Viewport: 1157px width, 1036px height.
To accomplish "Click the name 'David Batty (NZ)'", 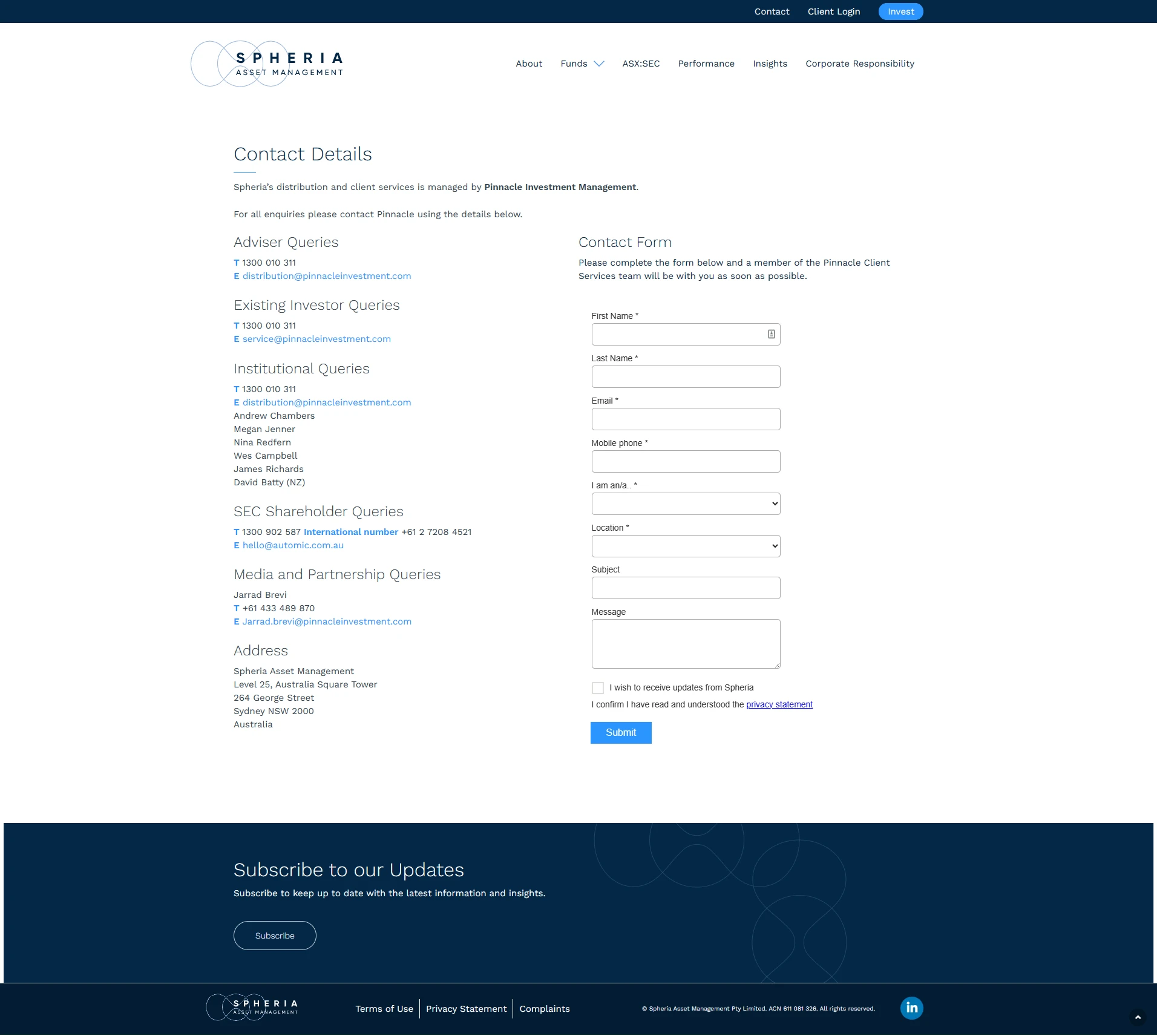I will (x=269, y=482).
